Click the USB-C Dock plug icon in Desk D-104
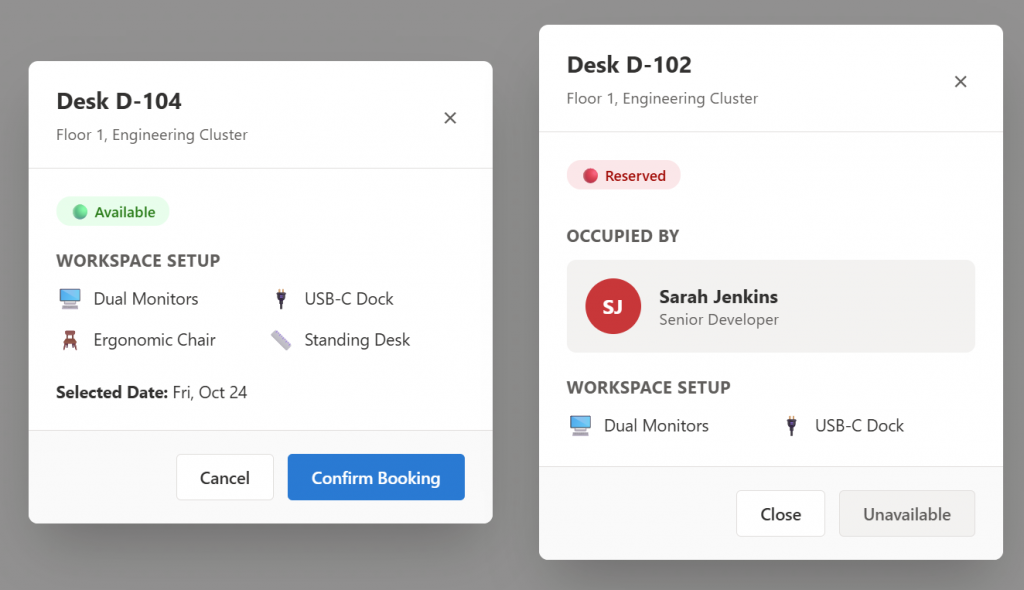 click(281, 299)
